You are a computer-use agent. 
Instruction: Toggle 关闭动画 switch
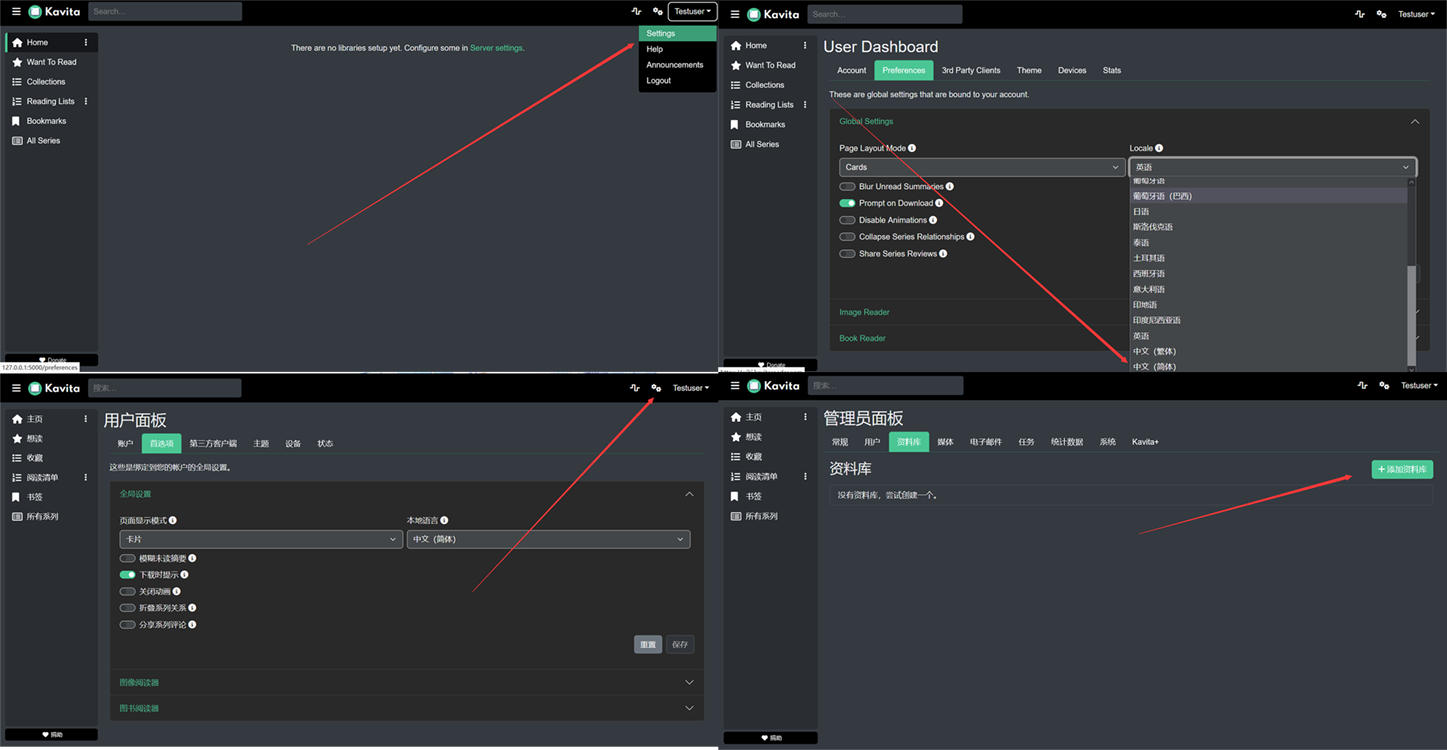(127, 592)
